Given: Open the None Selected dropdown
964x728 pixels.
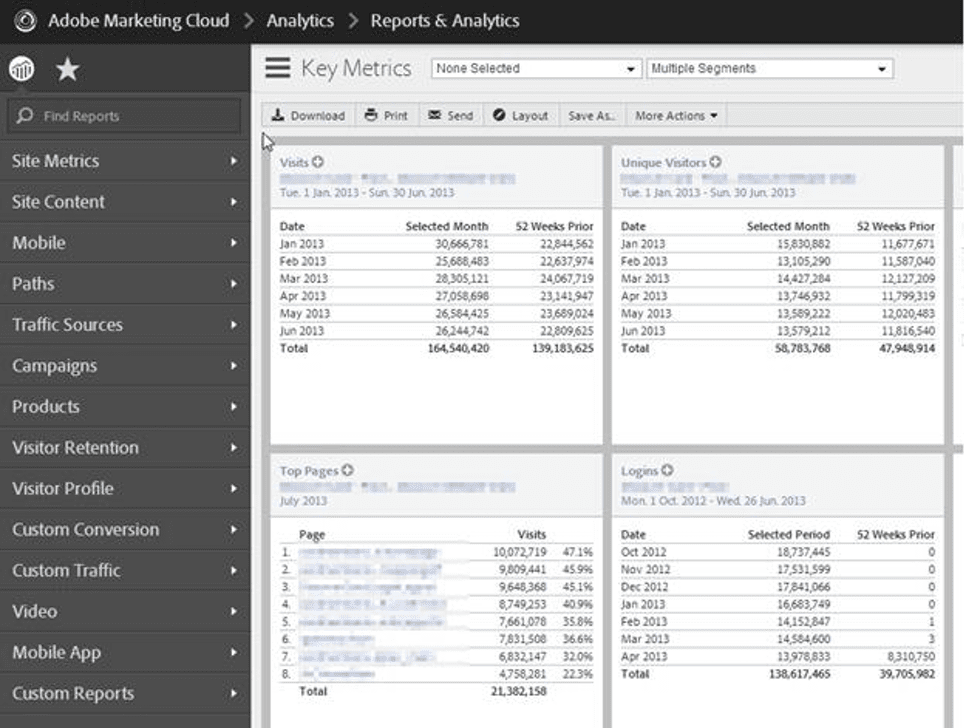Looking at the screenshot, I should coord(535,68).
